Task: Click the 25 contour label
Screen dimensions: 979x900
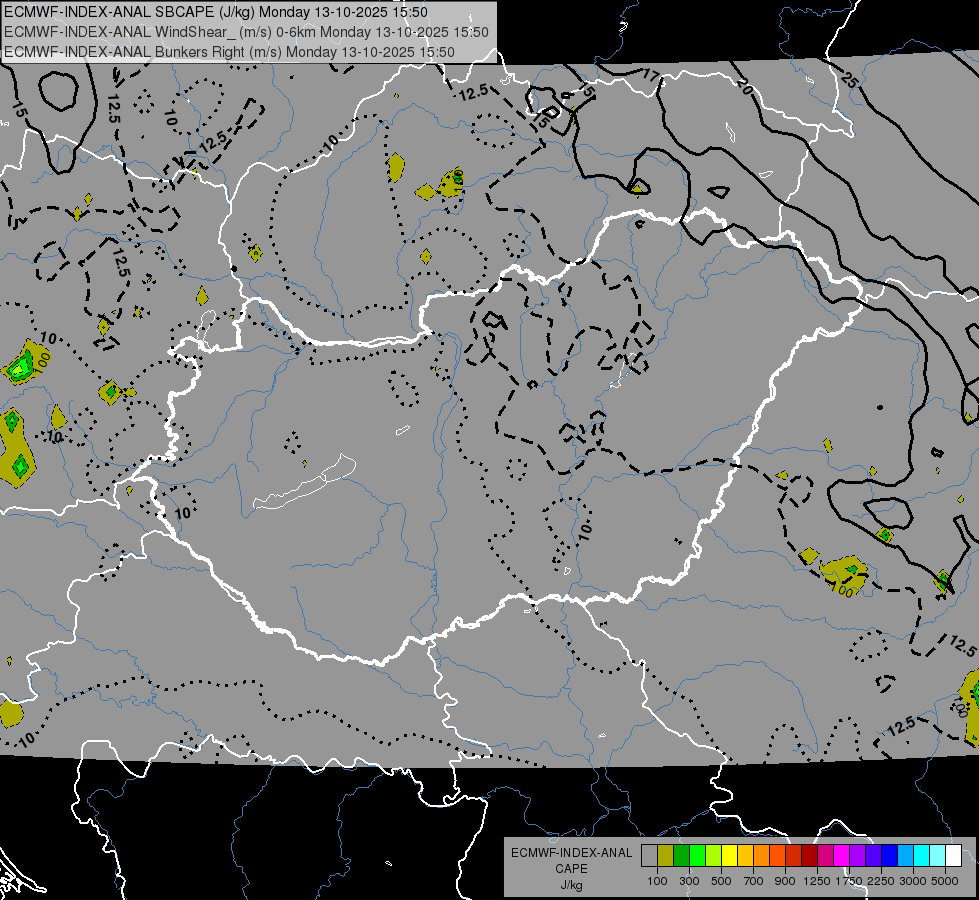Action: click(849, 79)
